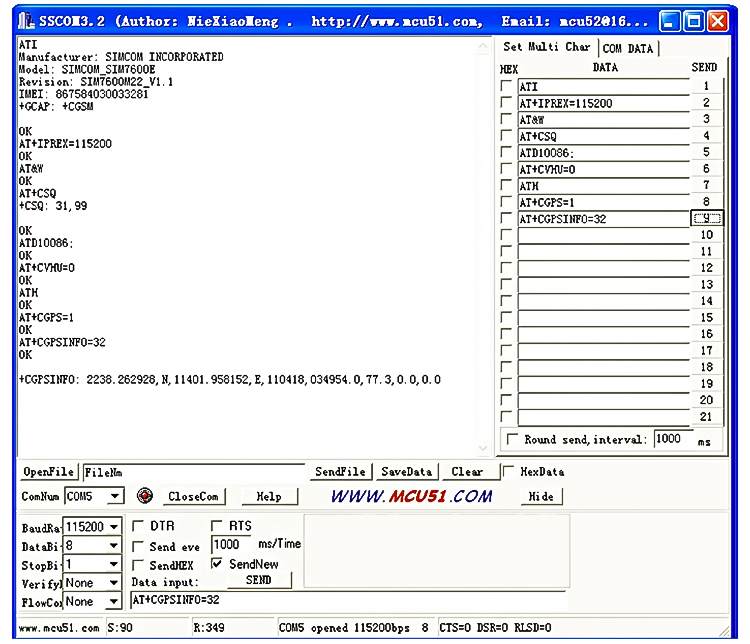The width and height of the screenshot is (750, 644).
Task: Send row 1 ATI command
Action: tap(706, 86)
